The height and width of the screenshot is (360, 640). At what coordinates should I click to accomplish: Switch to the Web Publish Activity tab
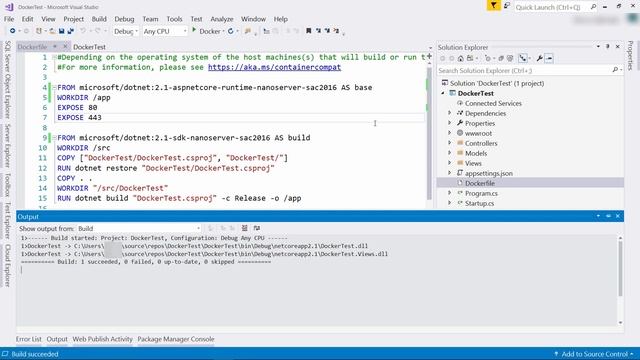coord(102,339)
